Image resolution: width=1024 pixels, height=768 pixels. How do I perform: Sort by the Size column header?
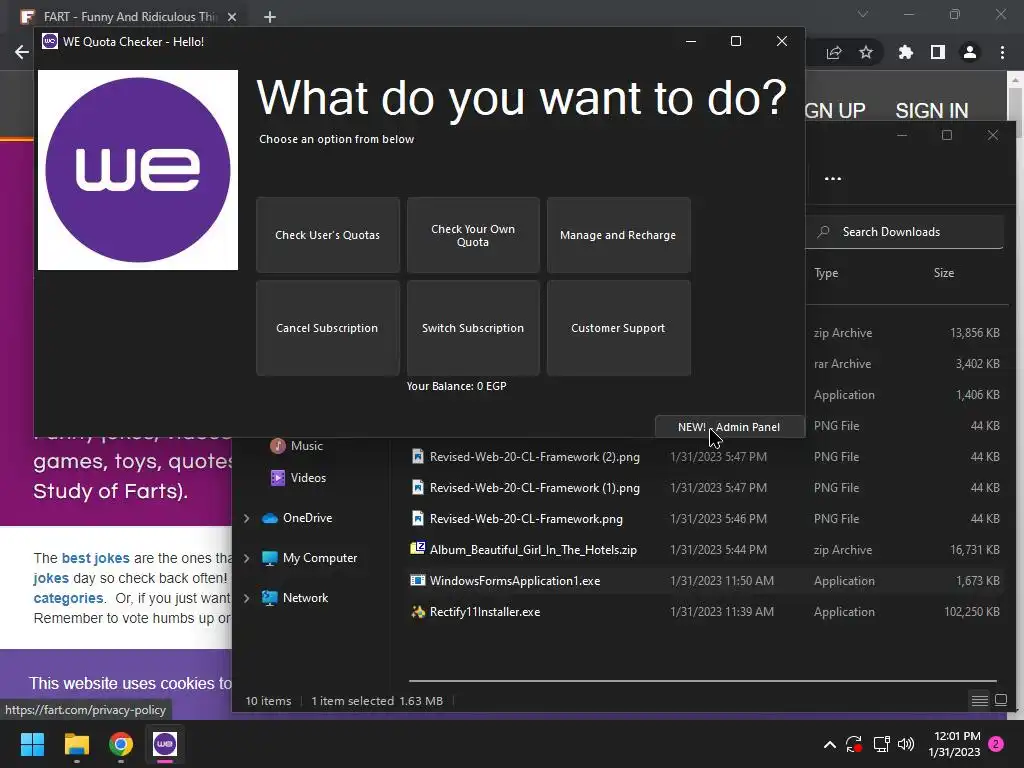[944, 273]
